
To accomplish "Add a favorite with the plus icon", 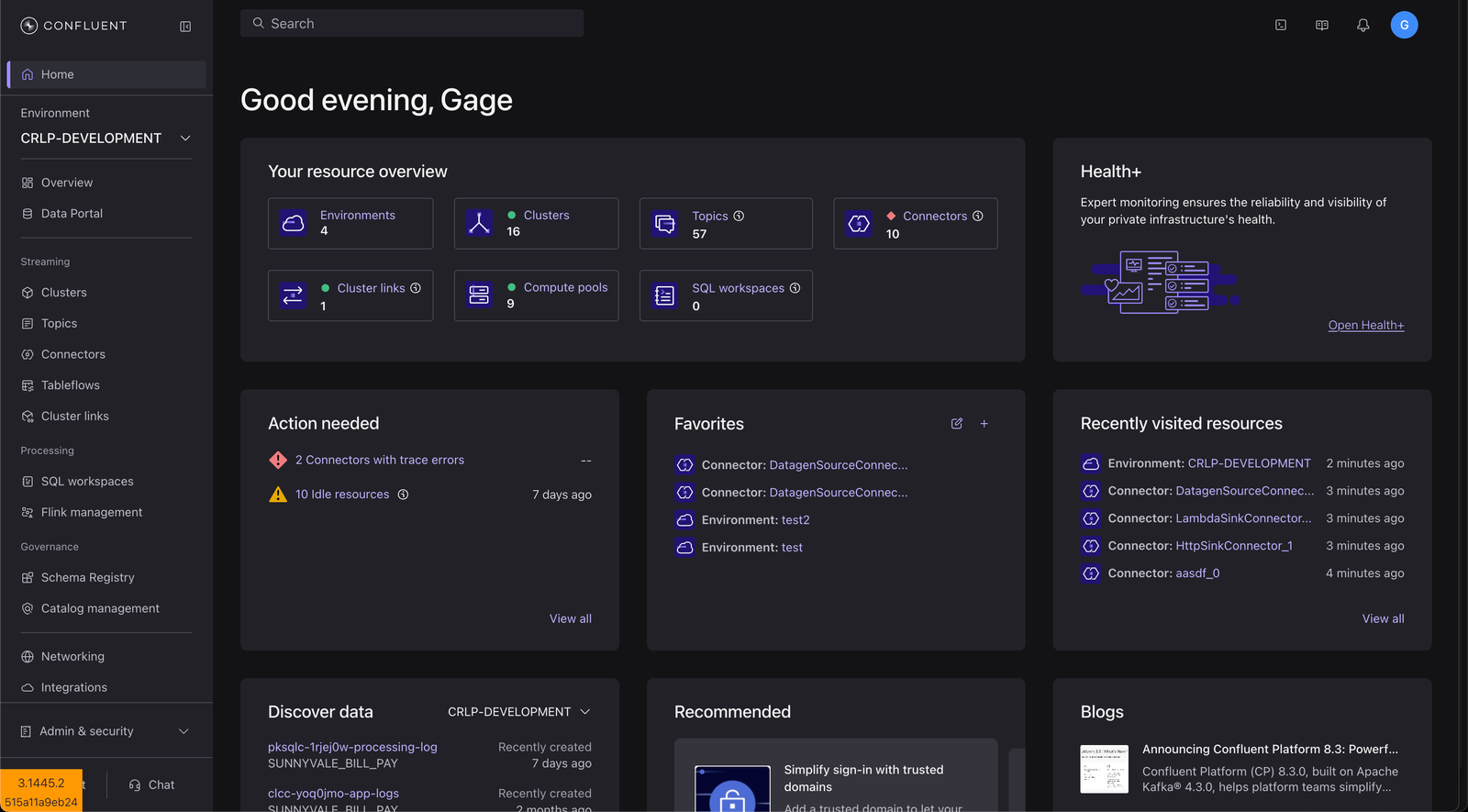I will point(984,424).
